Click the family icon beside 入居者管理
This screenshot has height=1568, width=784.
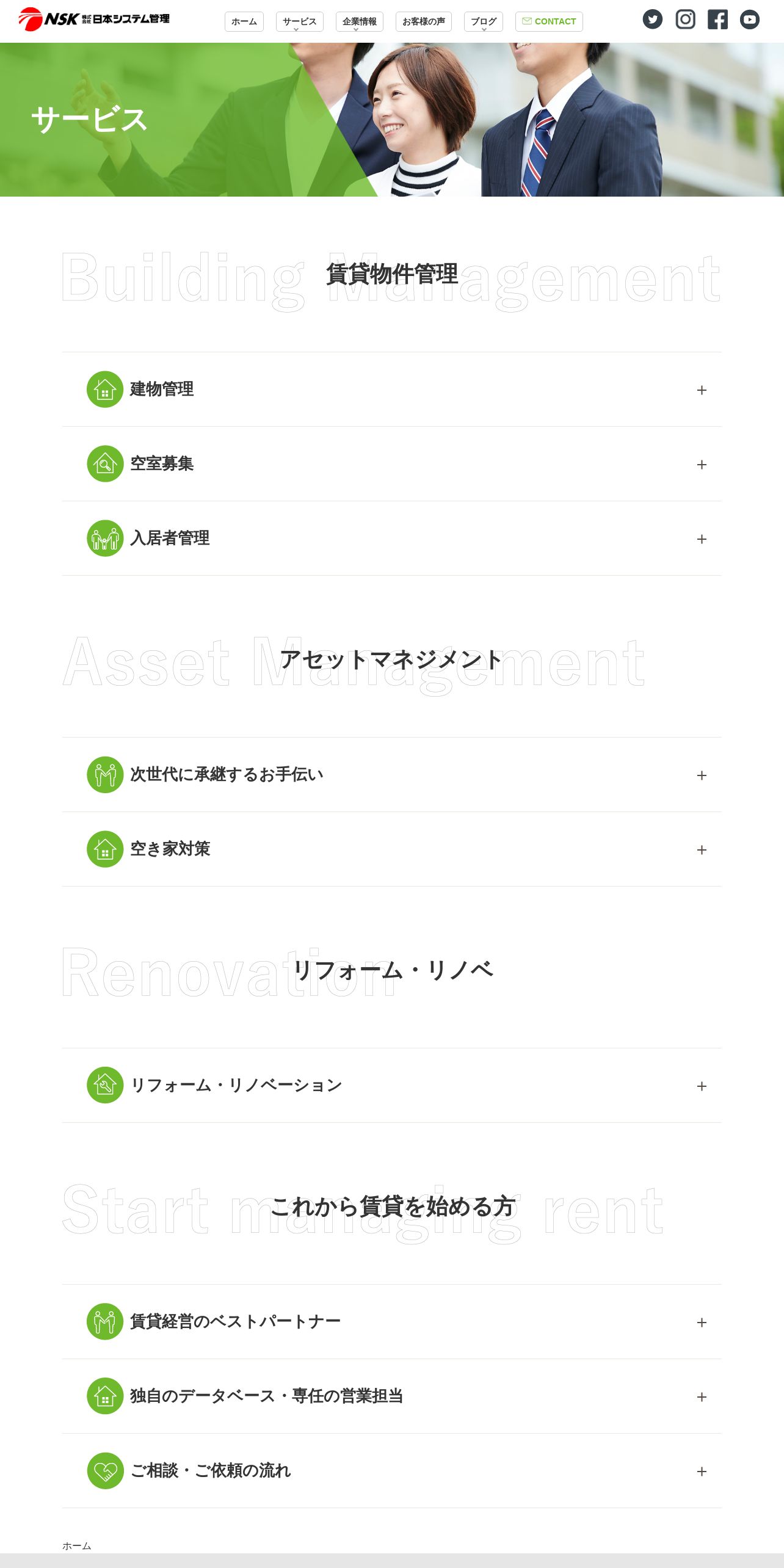pyautogui.click(x=105, y=539)
